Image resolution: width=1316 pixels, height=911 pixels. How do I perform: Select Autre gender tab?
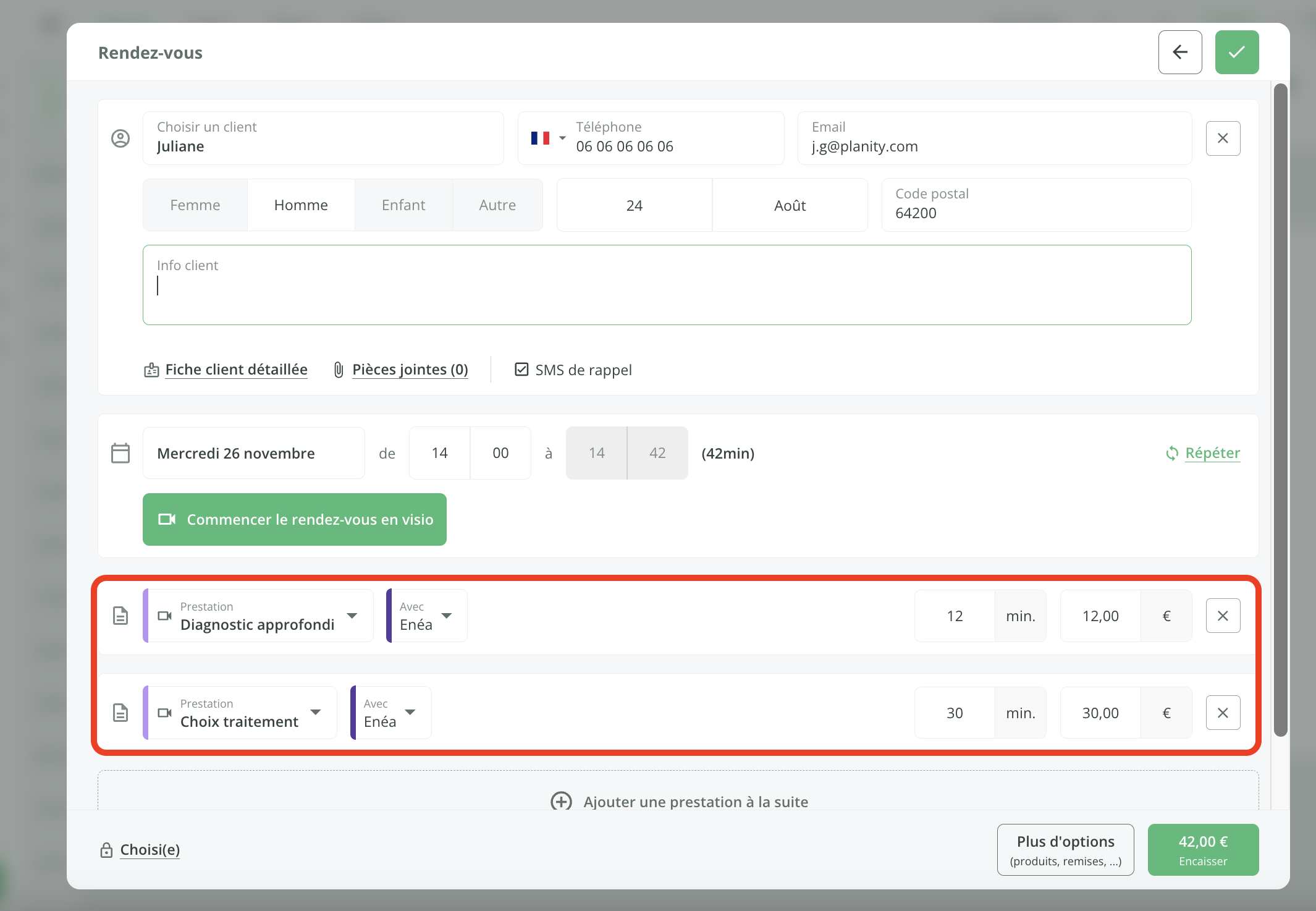(497, 205)
